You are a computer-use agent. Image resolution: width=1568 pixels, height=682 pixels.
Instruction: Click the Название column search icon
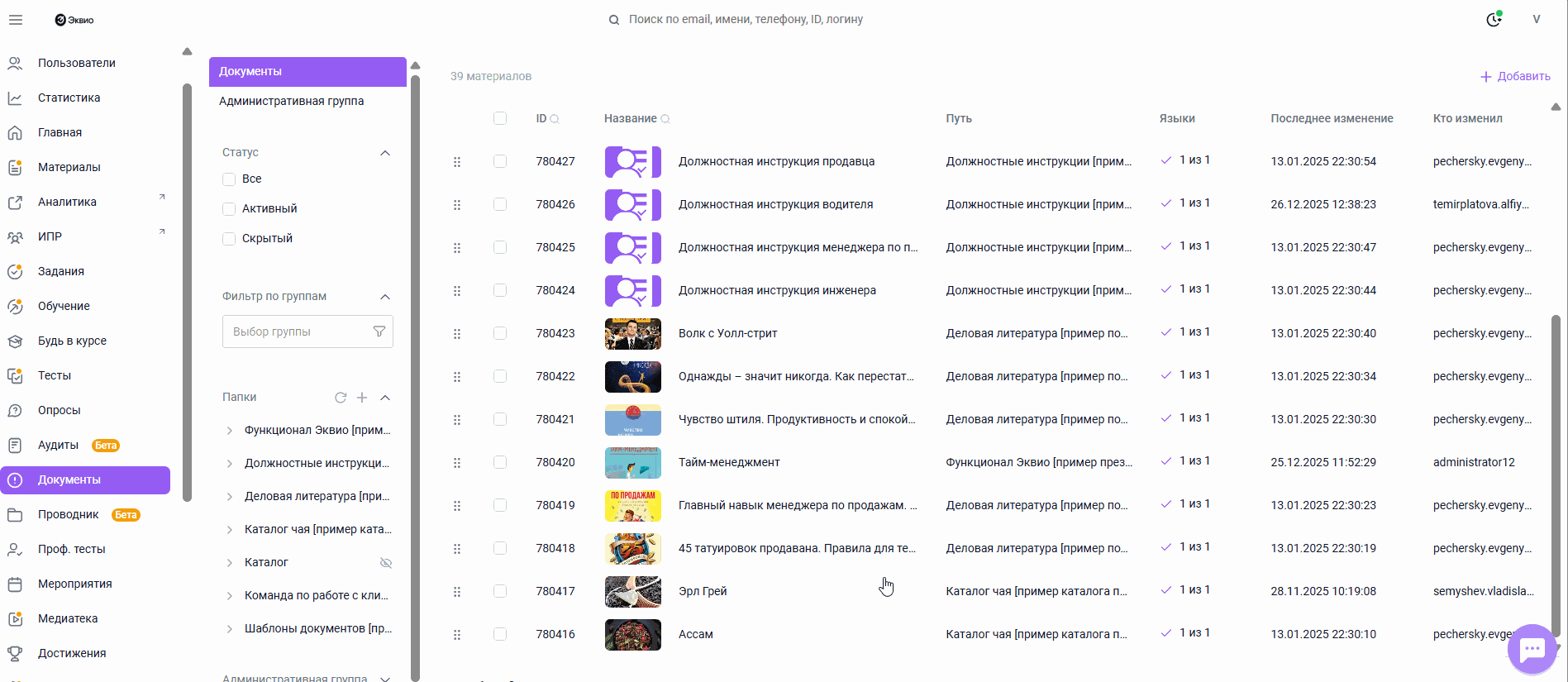[x=665, y=119]
